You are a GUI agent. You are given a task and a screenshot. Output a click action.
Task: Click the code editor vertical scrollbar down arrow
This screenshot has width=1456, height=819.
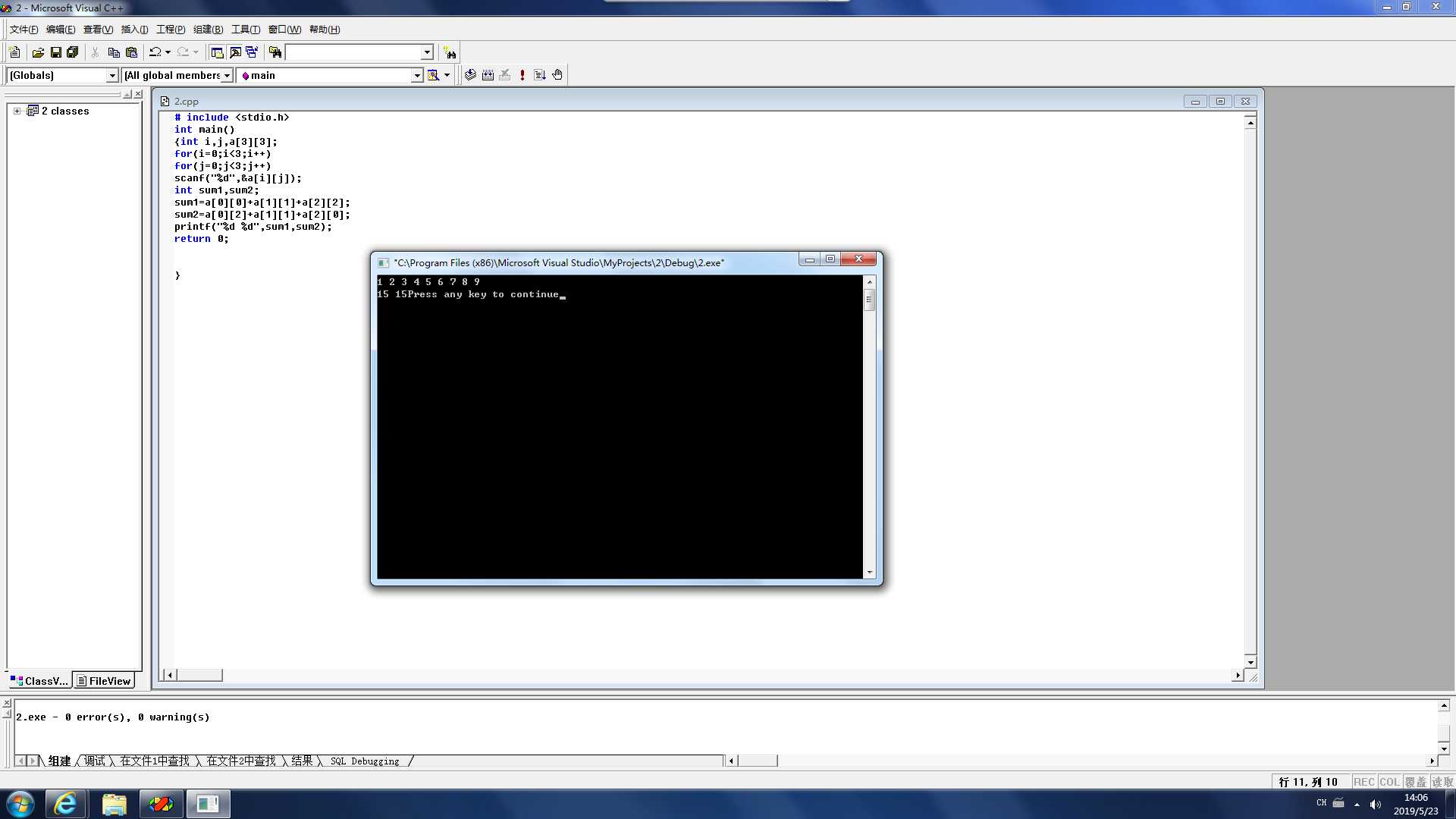tap(1250, 662)
